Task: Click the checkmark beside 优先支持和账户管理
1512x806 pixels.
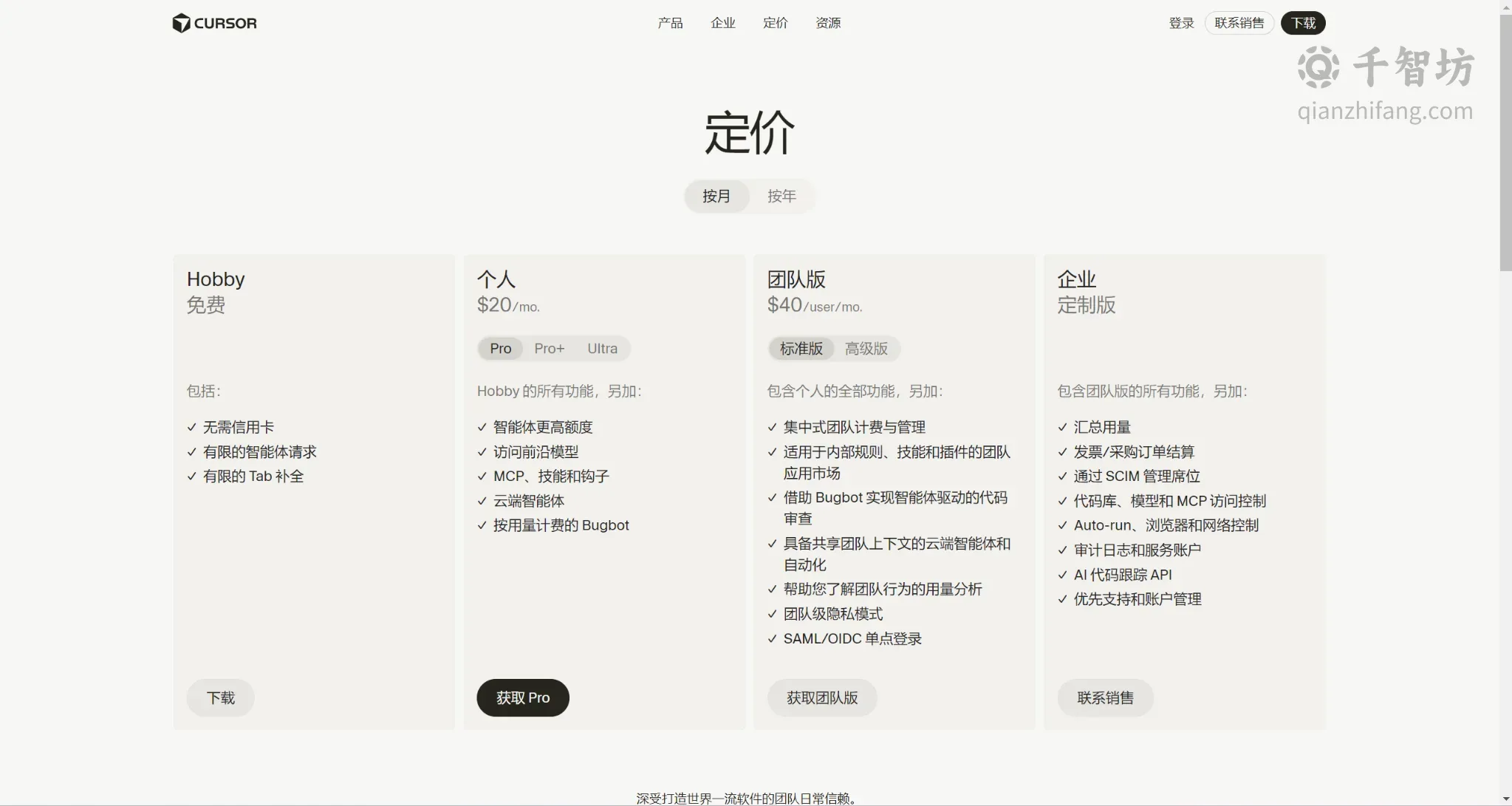Action: click(1062, 599)
